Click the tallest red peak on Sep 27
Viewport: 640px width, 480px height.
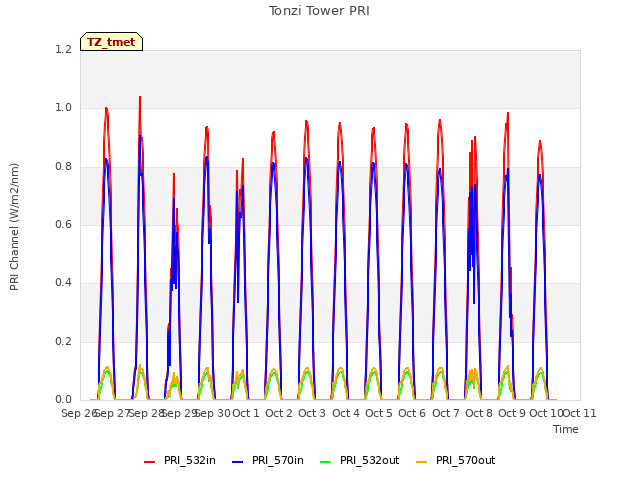pyautogui.click(x=140, y=97)
